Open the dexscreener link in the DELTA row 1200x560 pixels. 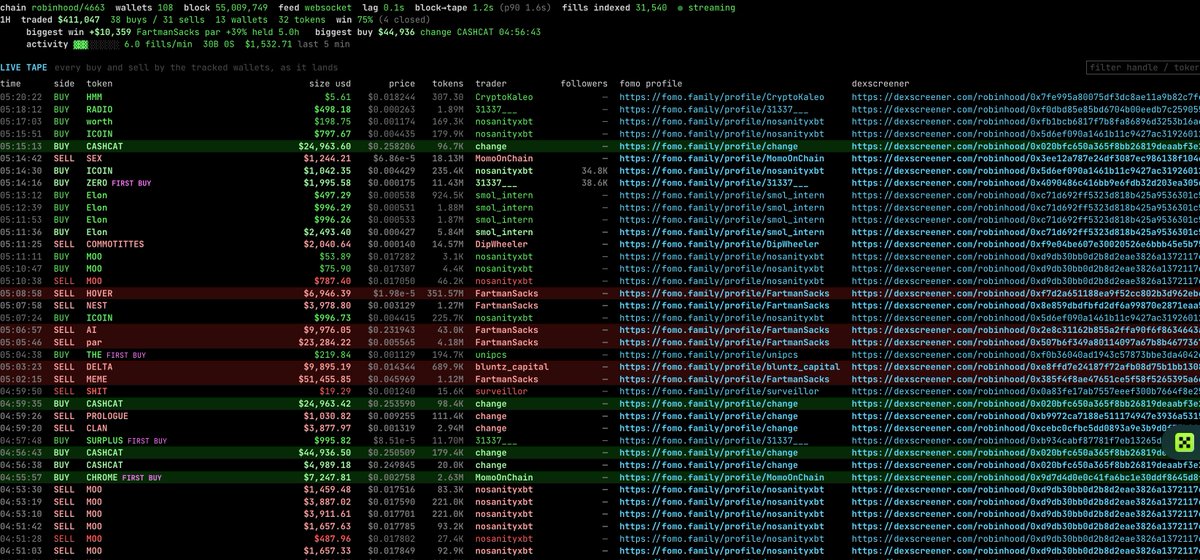(1025, 367)
